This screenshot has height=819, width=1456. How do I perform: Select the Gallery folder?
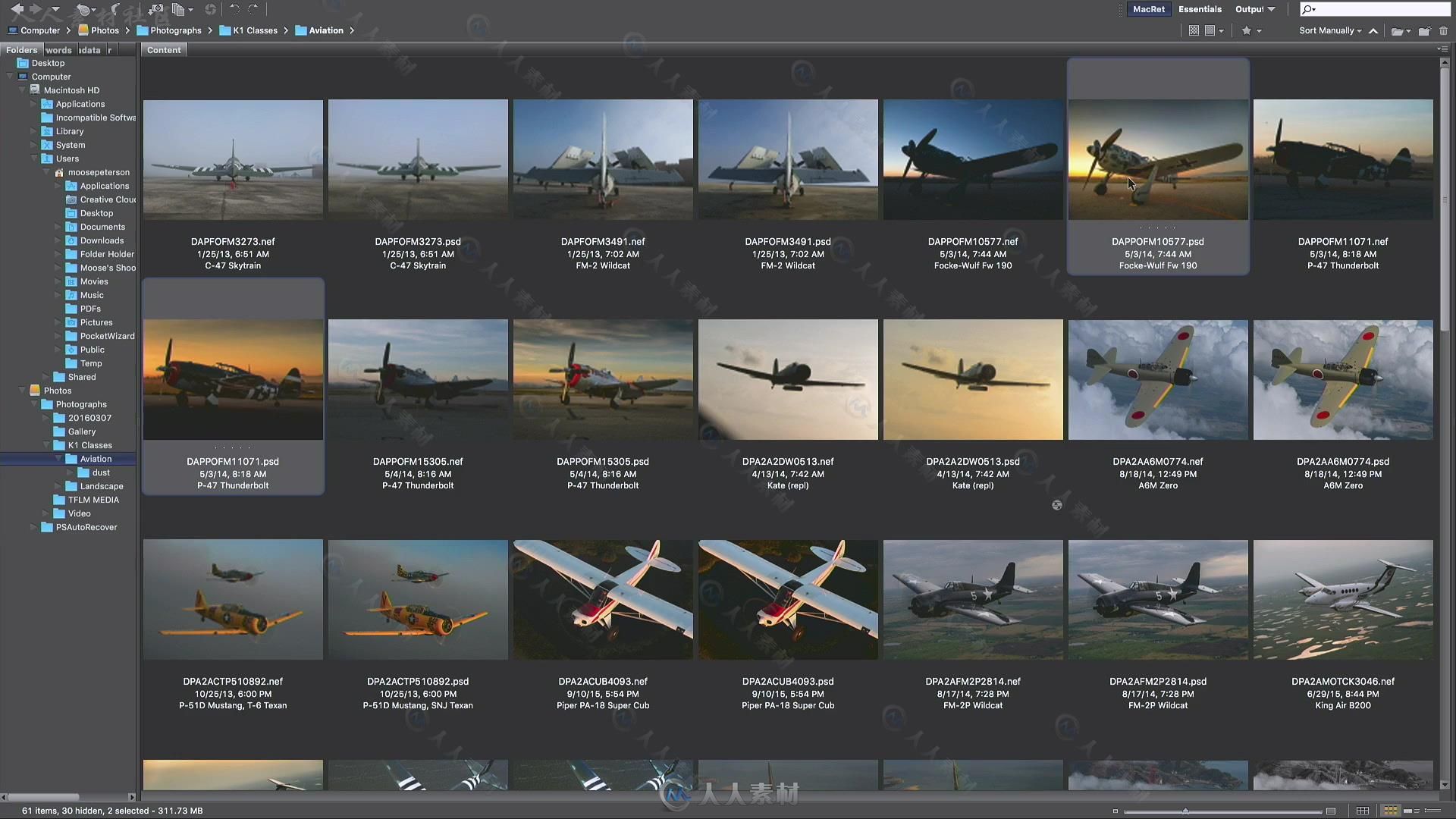click(74, 431)
